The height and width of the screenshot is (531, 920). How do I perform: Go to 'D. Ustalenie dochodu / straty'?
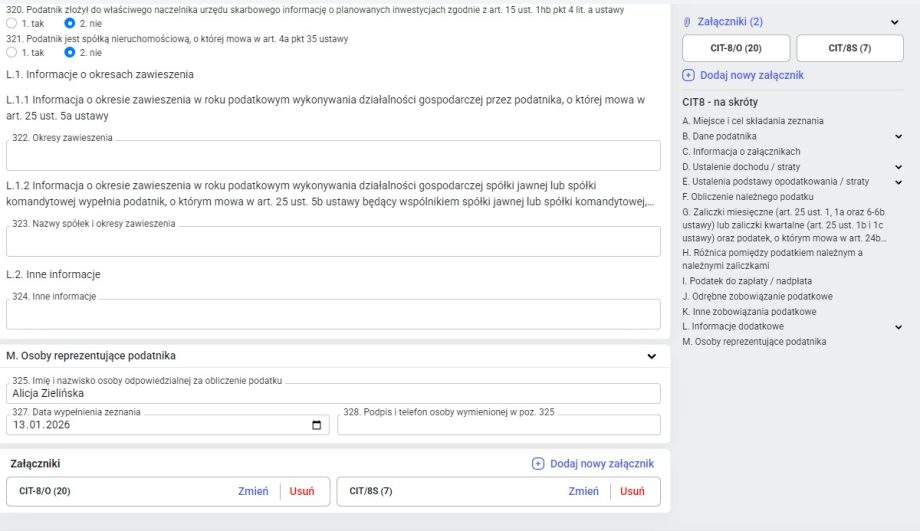[741, 167]
